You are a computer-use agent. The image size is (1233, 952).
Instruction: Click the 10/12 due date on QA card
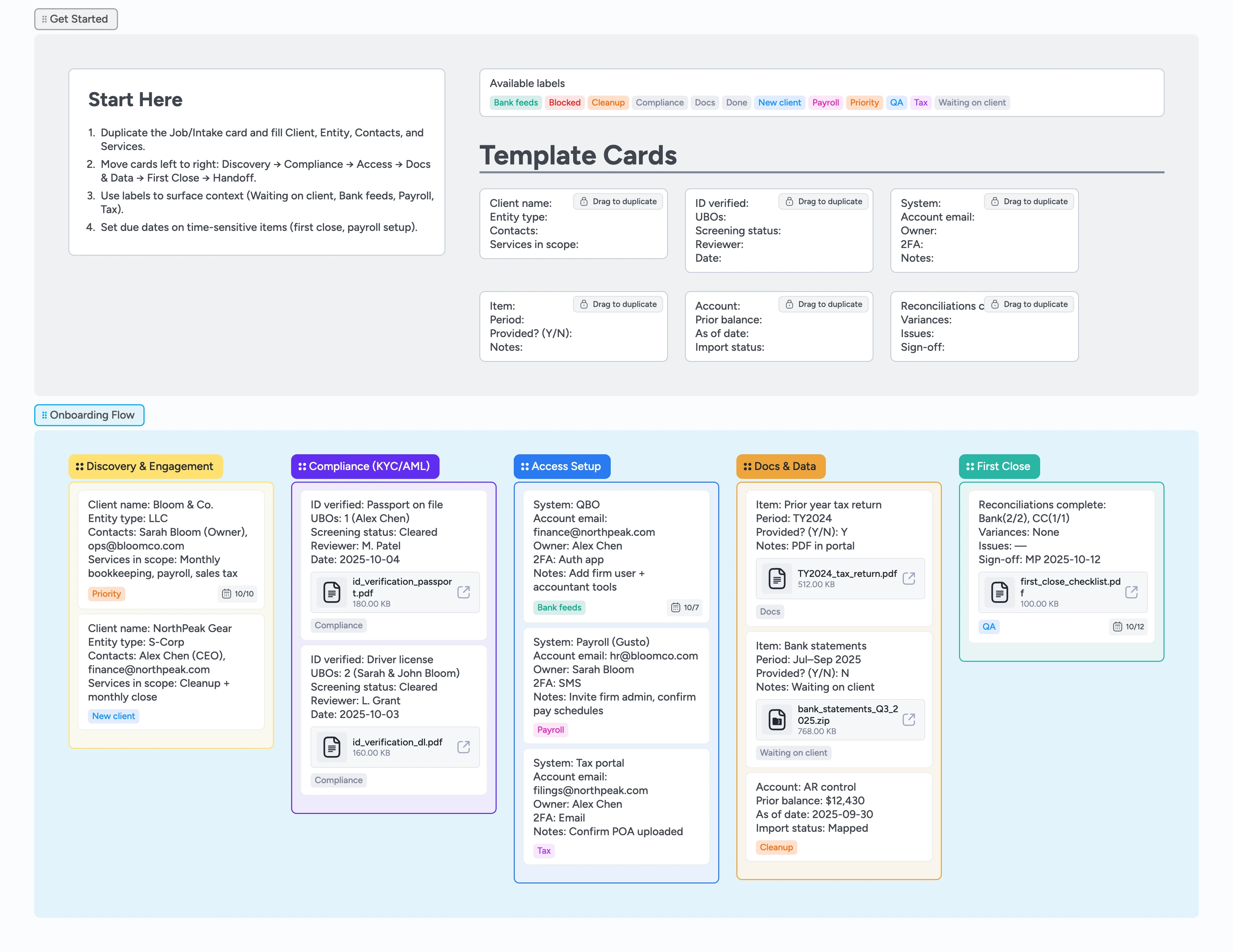click(x=1128, y=626)
